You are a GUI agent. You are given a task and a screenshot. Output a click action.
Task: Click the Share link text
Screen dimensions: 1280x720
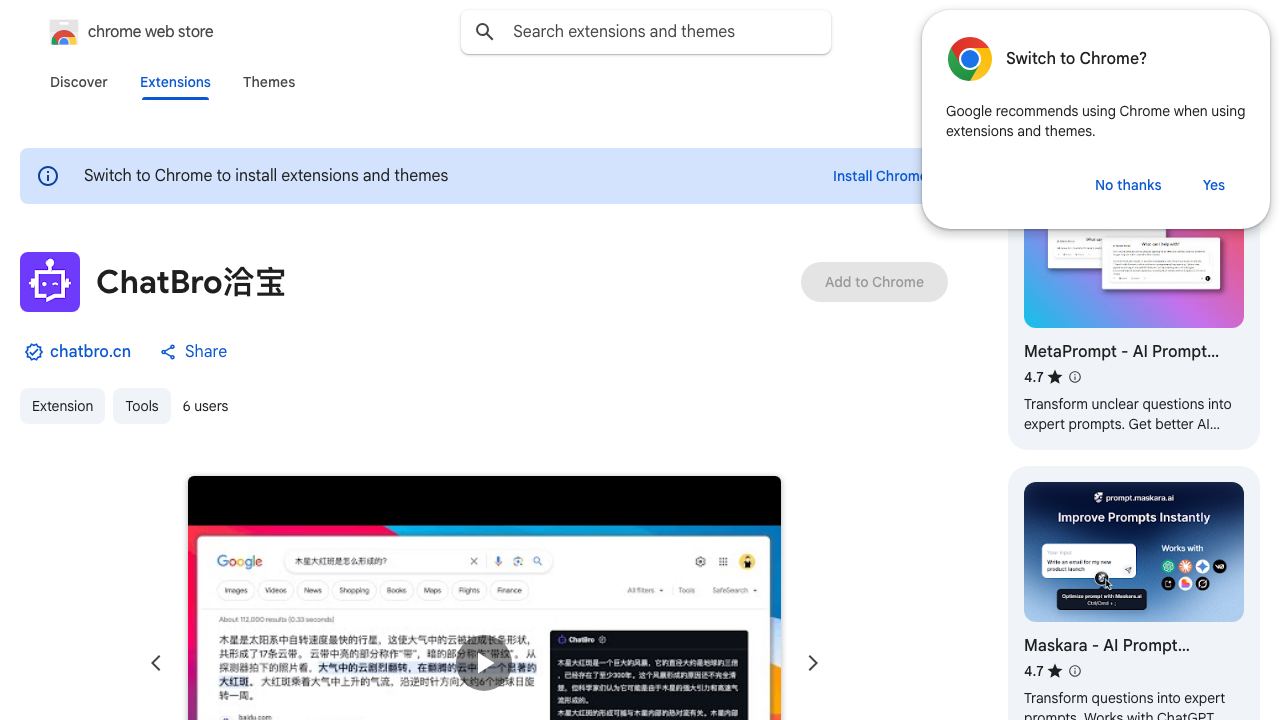coord(206,352)
